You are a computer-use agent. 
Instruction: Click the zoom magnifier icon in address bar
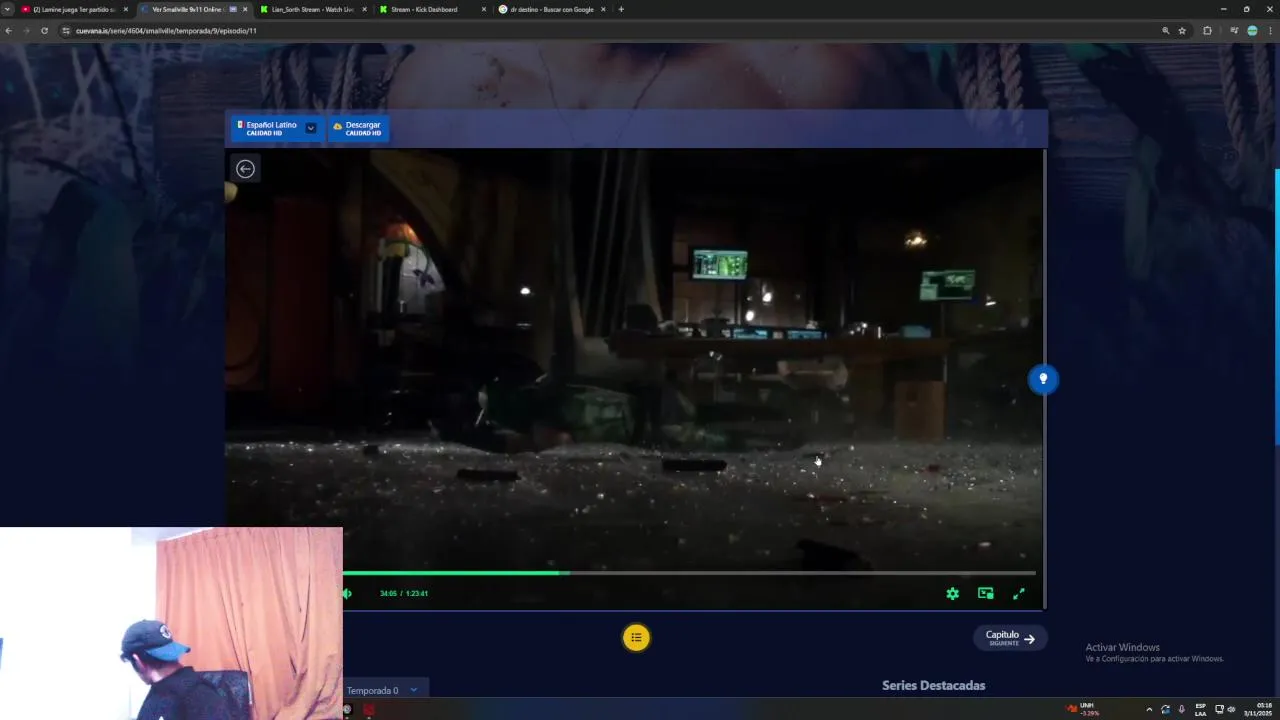pos(1165,31)
